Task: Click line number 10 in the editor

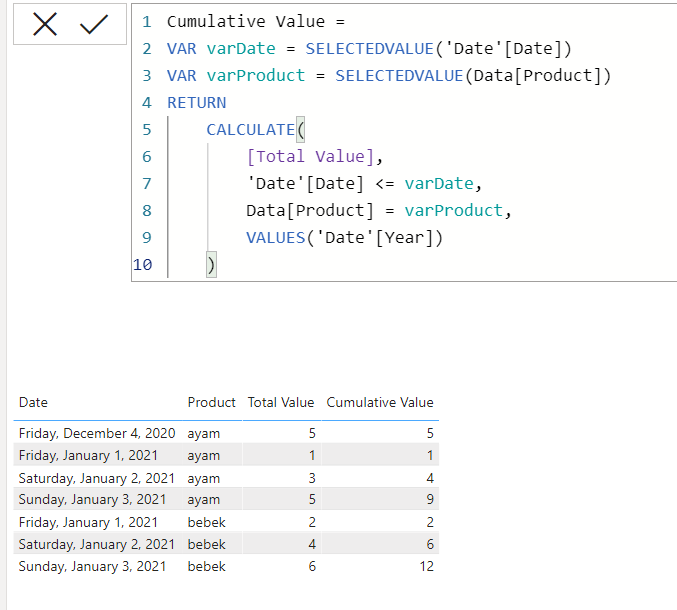Action: (x=143, y=265)
